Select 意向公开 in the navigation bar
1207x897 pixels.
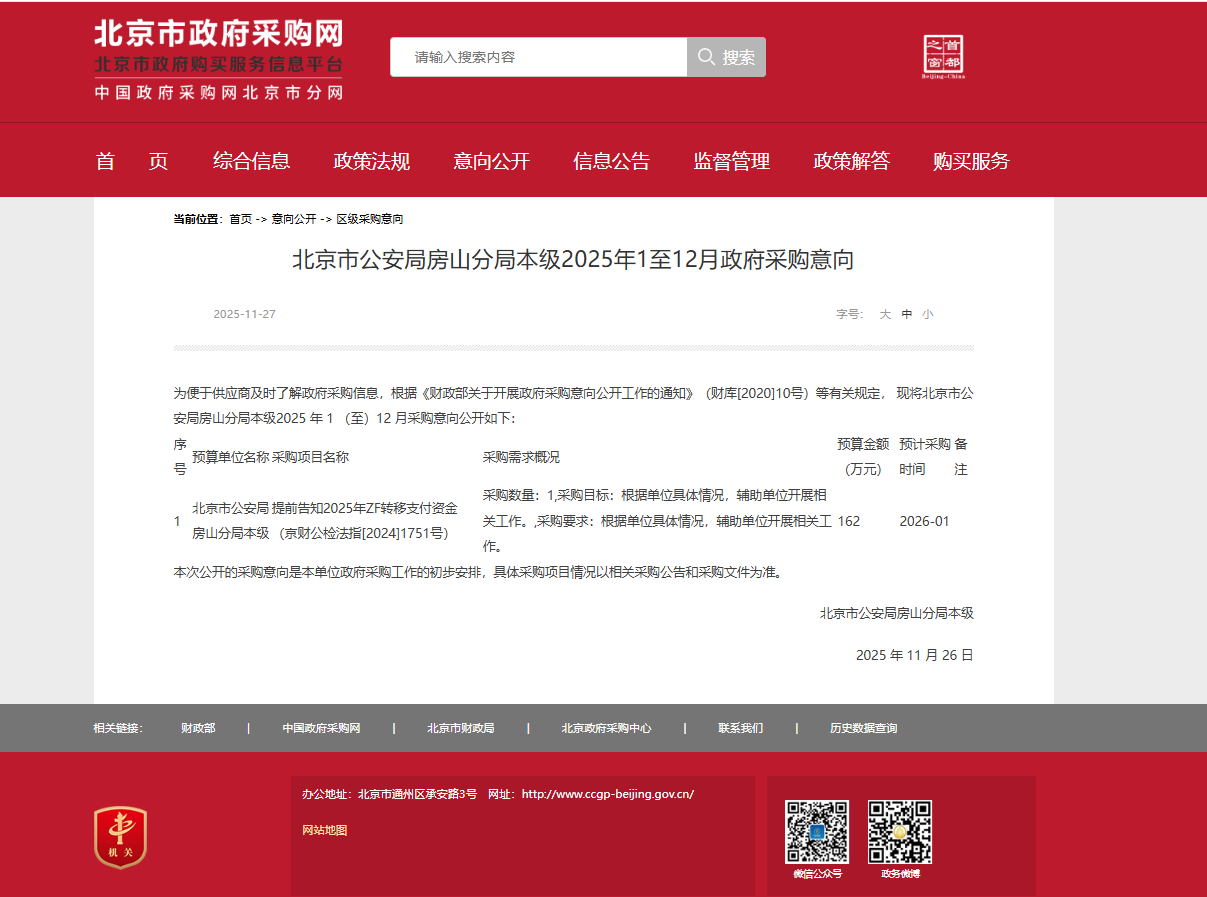tap(491, 161)
